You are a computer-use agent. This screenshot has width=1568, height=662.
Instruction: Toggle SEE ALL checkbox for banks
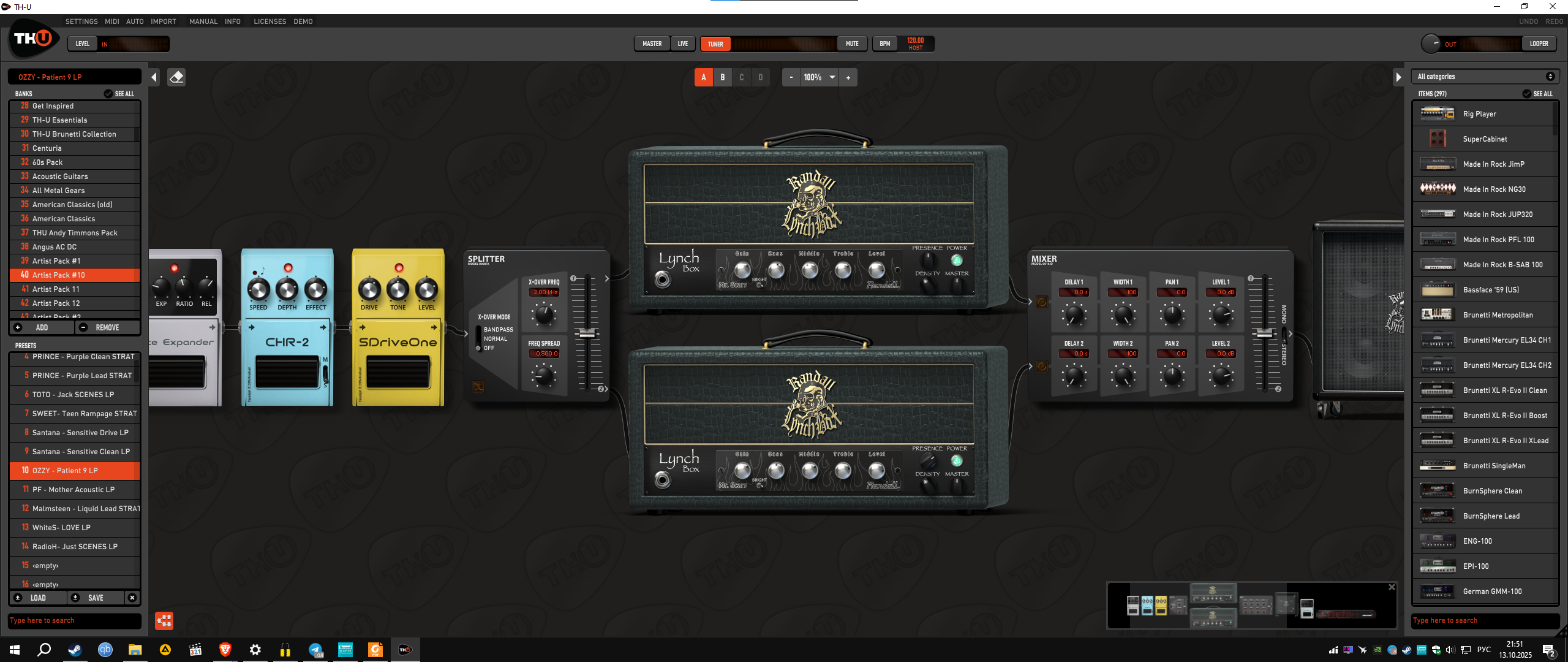point(108,94)
